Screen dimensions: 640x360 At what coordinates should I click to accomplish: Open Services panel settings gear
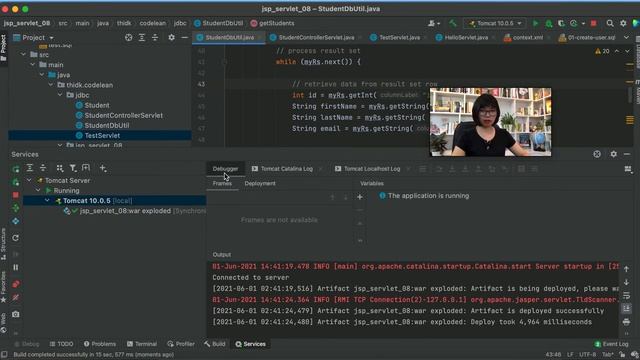tap(613, 154)
